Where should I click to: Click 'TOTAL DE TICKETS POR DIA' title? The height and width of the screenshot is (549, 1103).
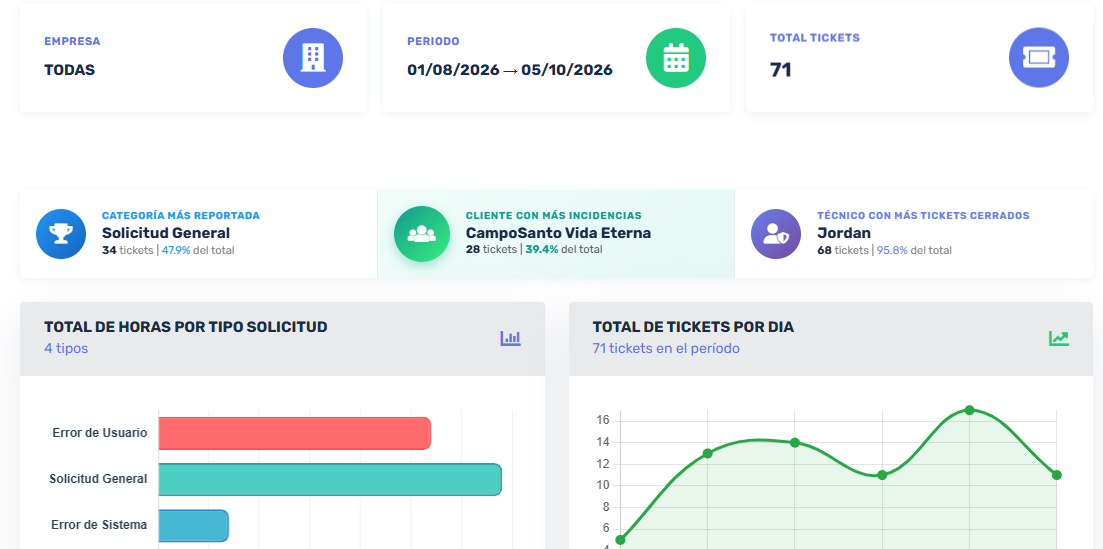tap(694, 327)
